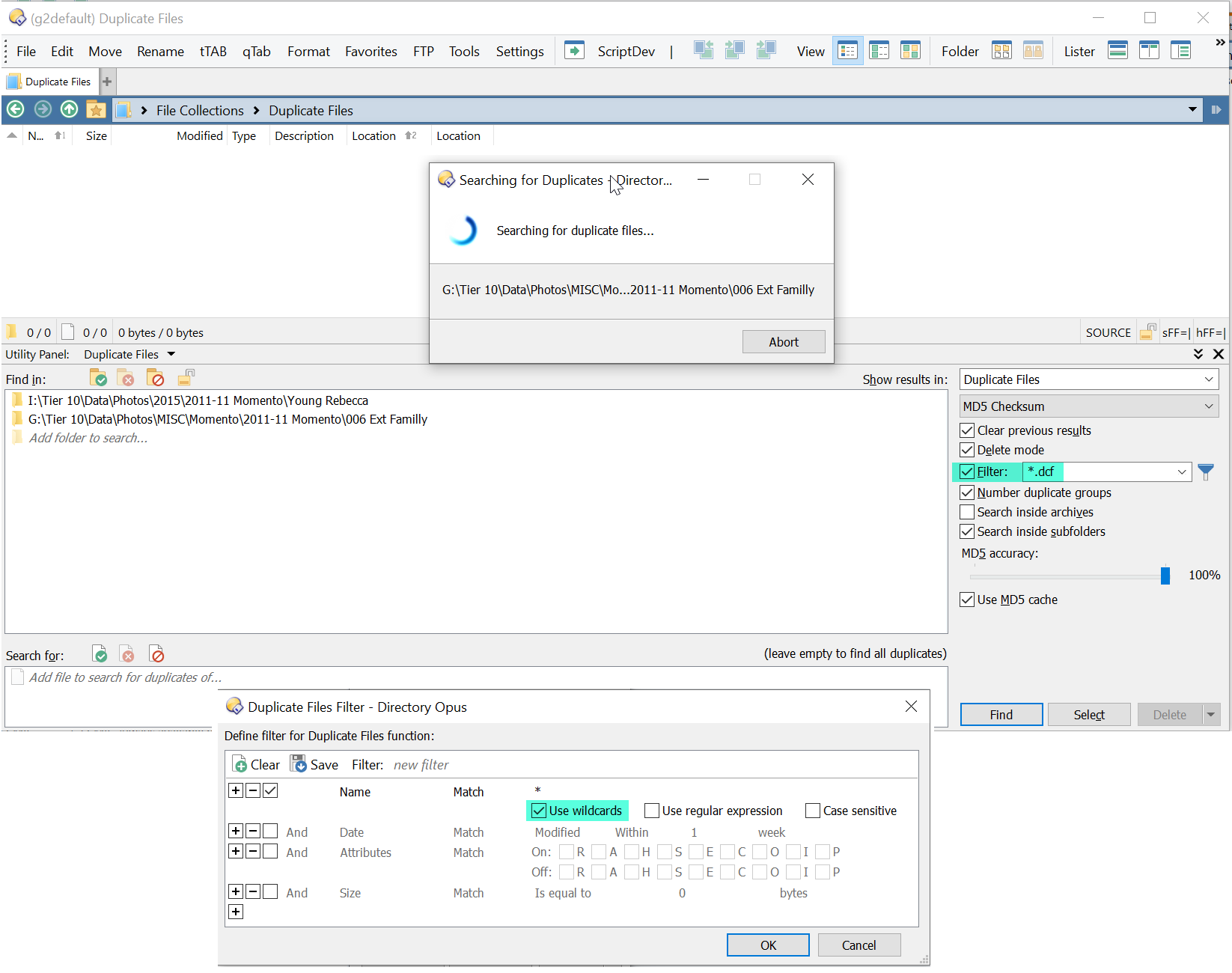Enable Search inside archives checkbox
1232x973 pixels.
[967, 512]
